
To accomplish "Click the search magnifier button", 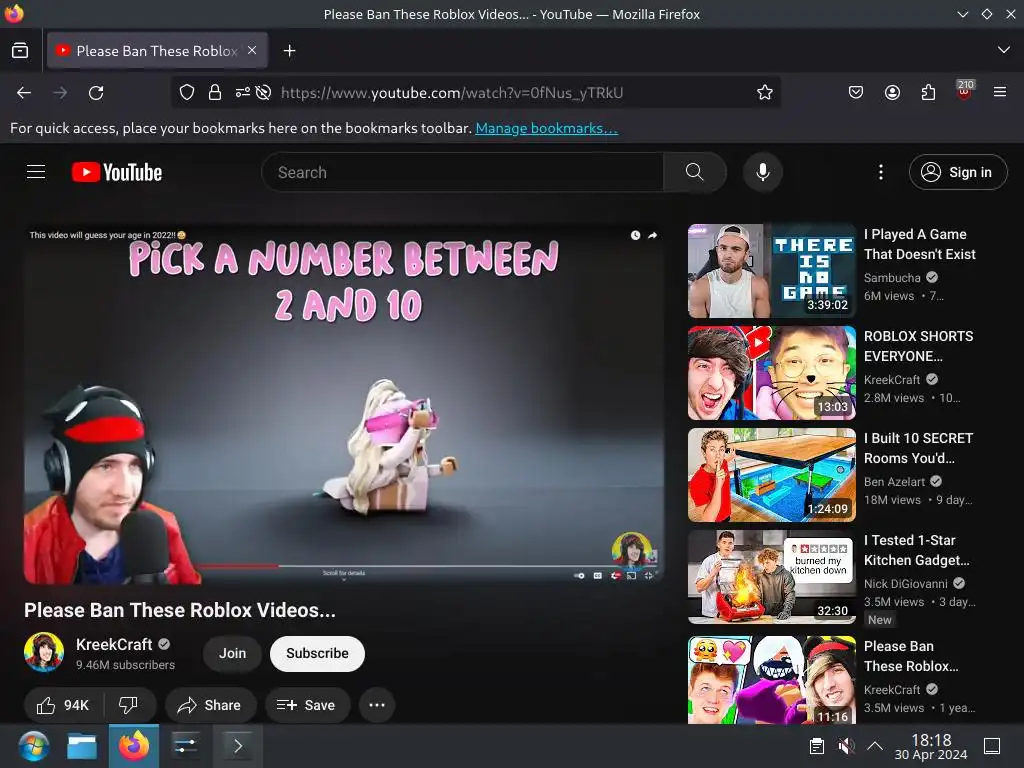I will [x=694, y=172].
